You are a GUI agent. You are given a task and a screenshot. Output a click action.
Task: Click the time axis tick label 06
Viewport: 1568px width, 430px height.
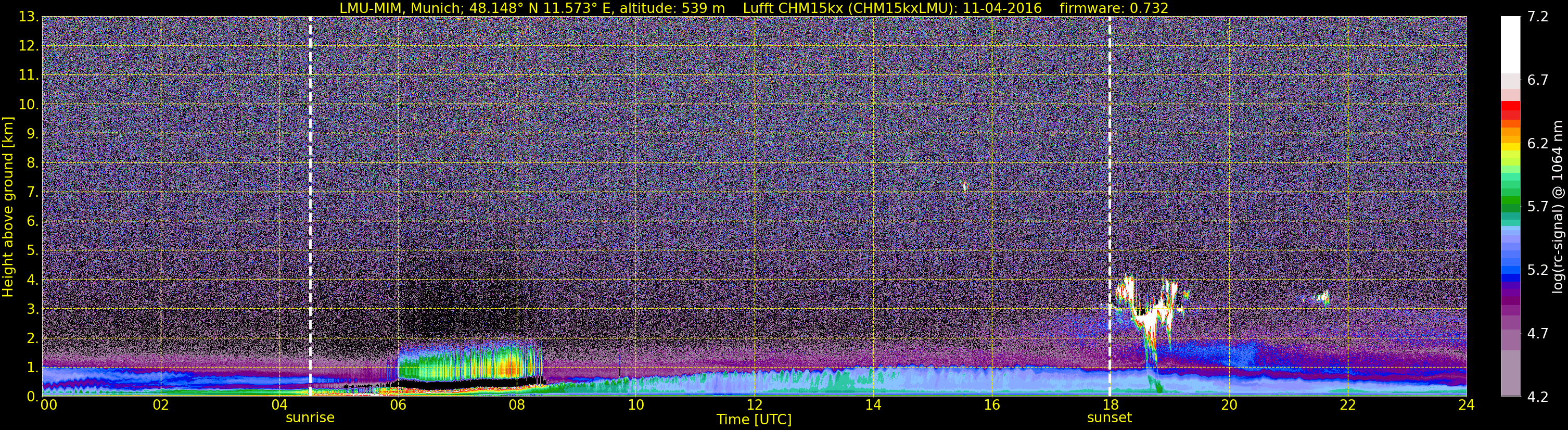tap(398, 406)
